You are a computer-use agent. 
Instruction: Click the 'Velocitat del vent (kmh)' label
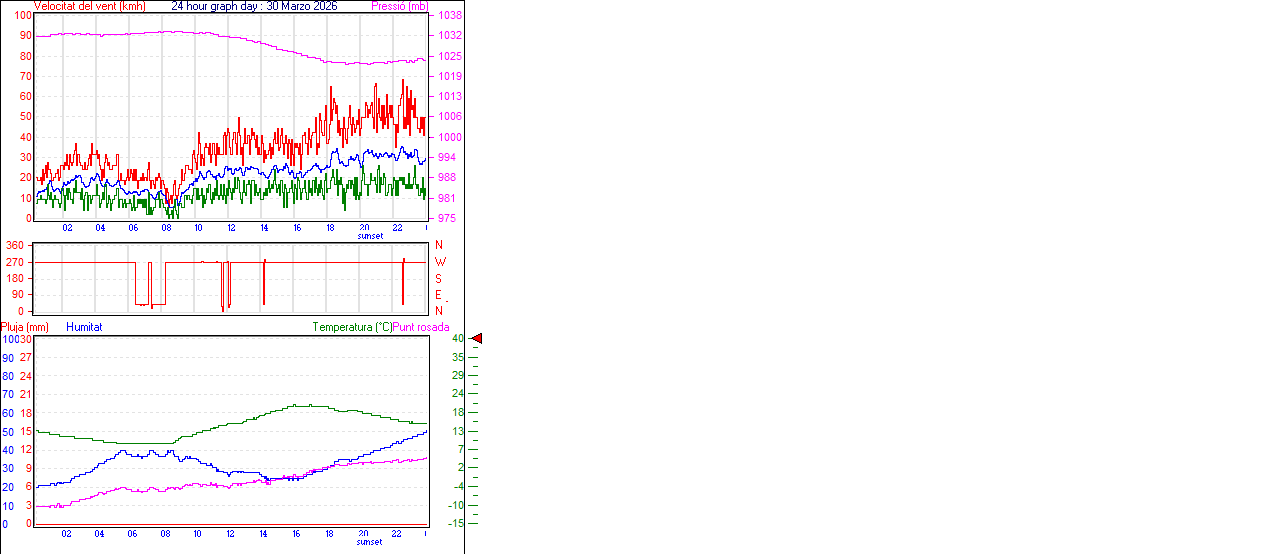89,6
